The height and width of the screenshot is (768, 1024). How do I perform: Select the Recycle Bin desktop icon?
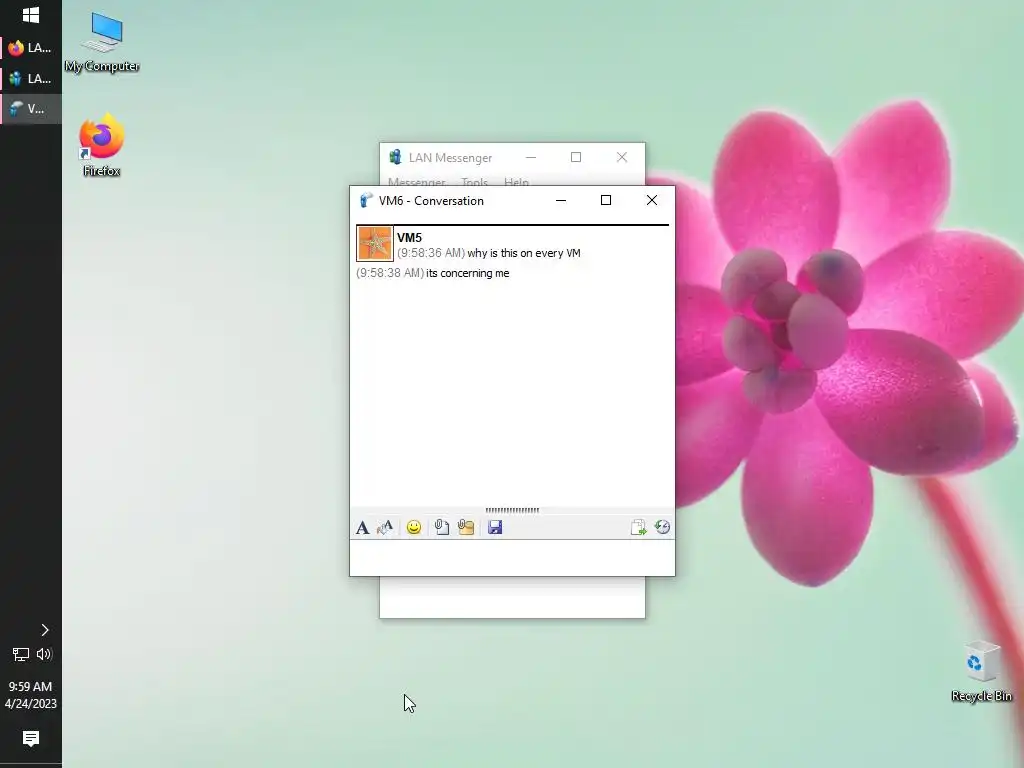981,673
